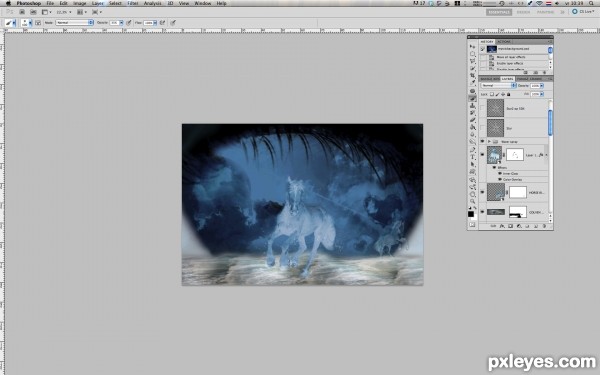Select the Gradient tool
The image size is (600, 375).
[x=473, y=127]
